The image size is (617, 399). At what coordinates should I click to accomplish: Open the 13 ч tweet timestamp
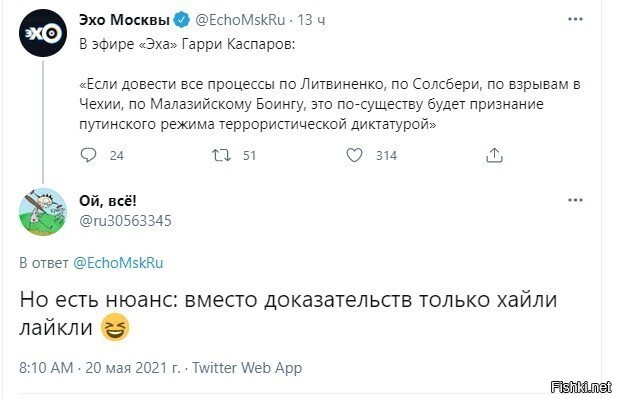[311, 20]
